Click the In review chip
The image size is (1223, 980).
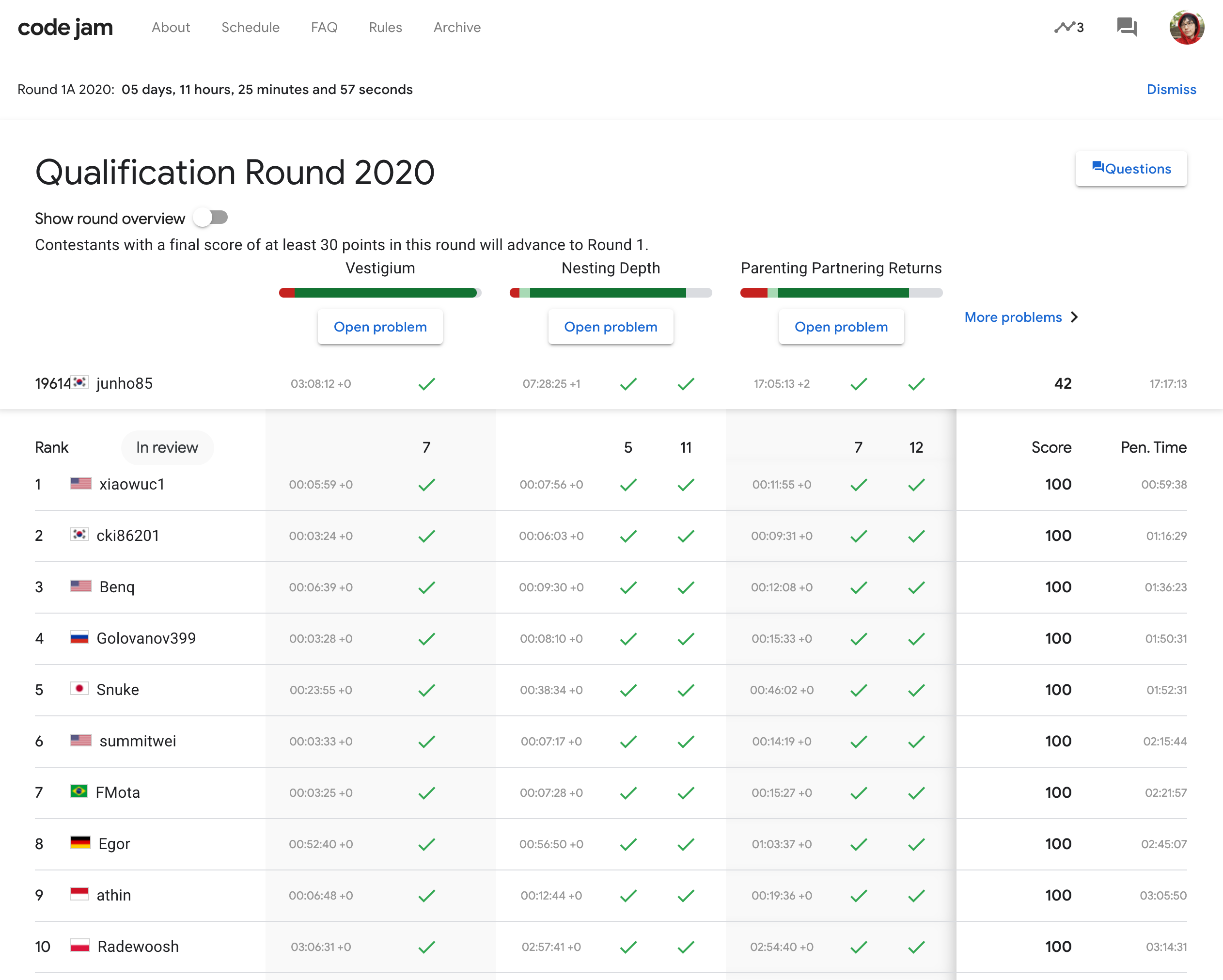(x=167, y=448)
